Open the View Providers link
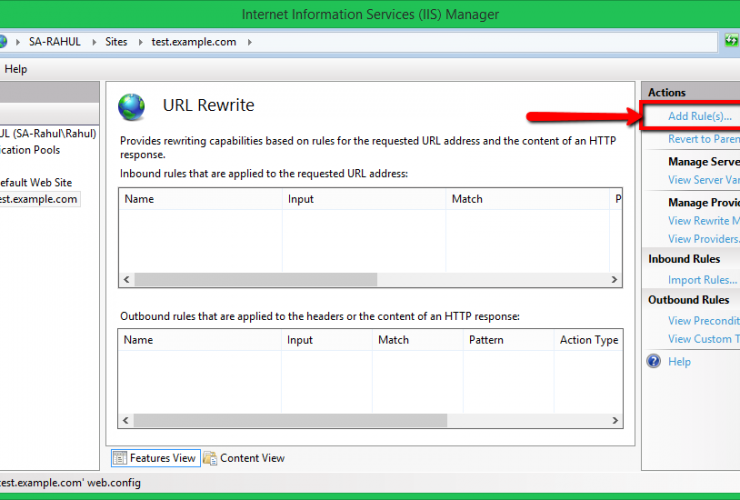Screen dimensions: 740x500 click(704, 239)
